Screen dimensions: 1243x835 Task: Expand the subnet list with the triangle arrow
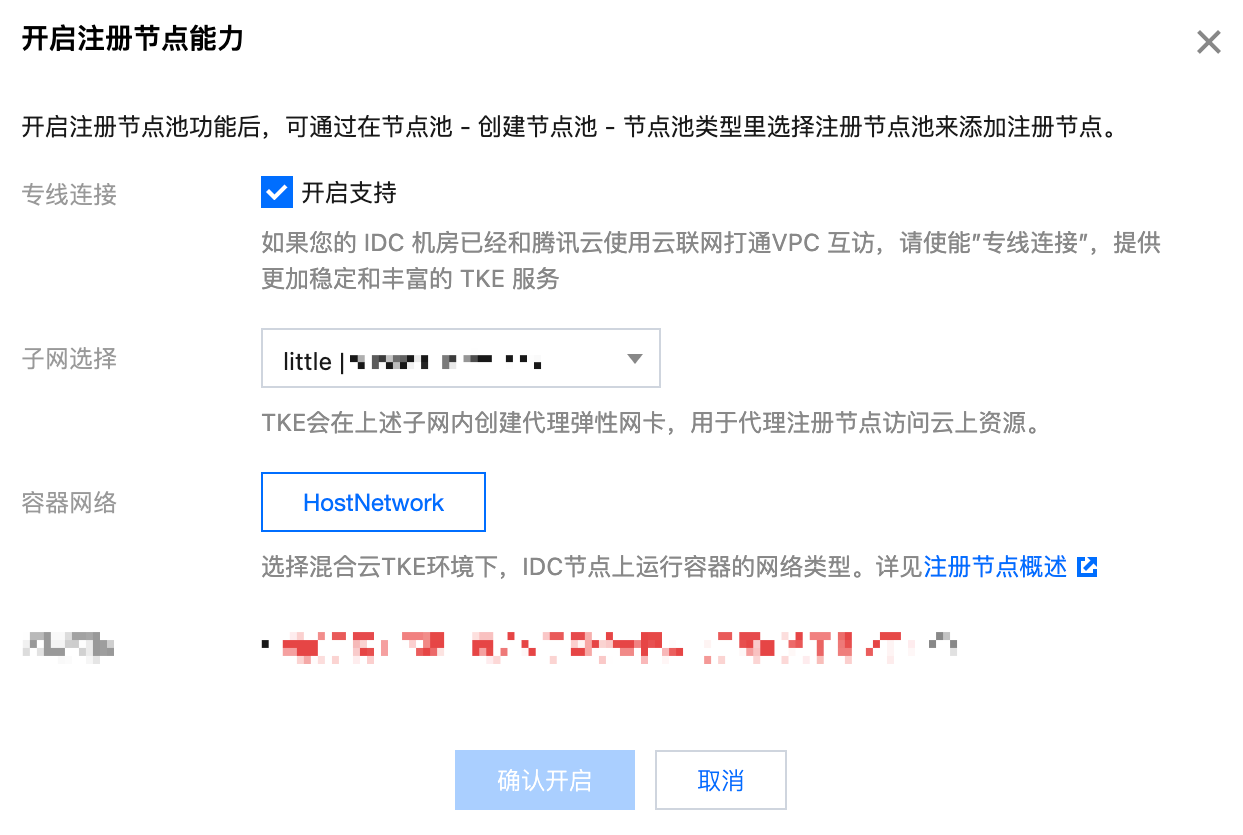634,359
